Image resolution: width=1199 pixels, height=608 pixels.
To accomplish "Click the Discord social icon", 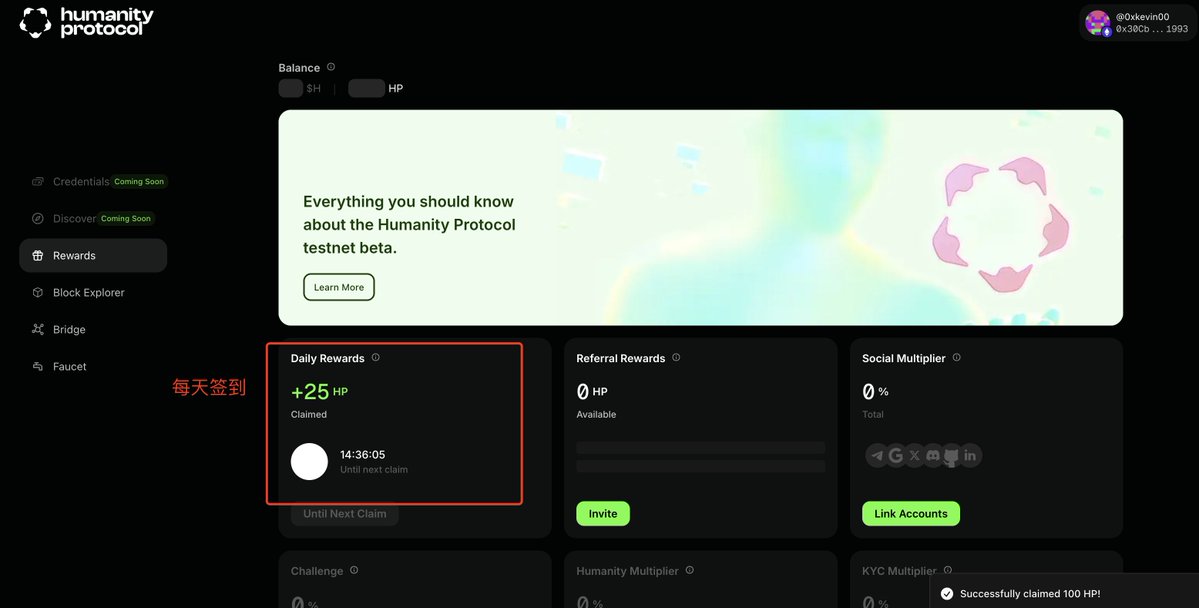I will coord(933,456).
